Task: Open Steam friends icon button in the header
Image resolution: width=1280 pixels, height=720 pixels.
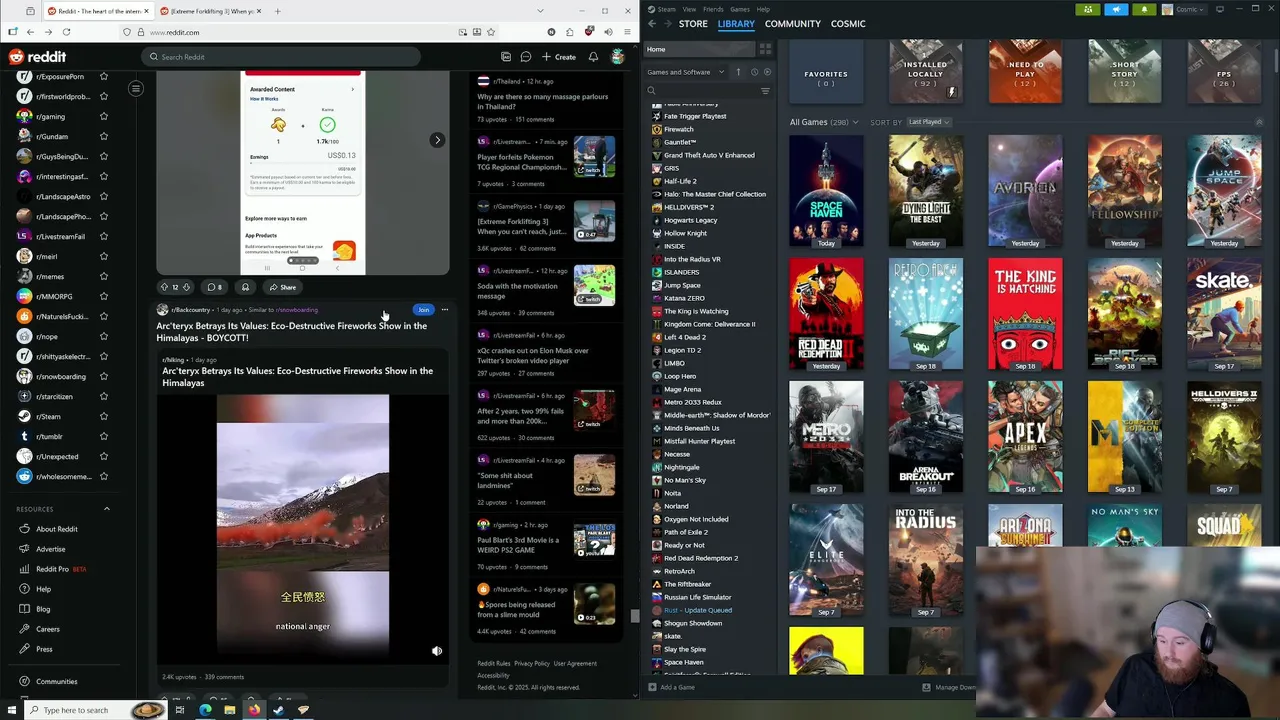Action: [1088, 9]
